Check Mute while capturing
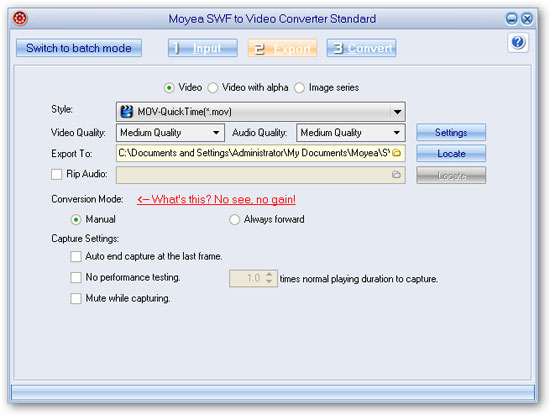 [x=76, y=299]
